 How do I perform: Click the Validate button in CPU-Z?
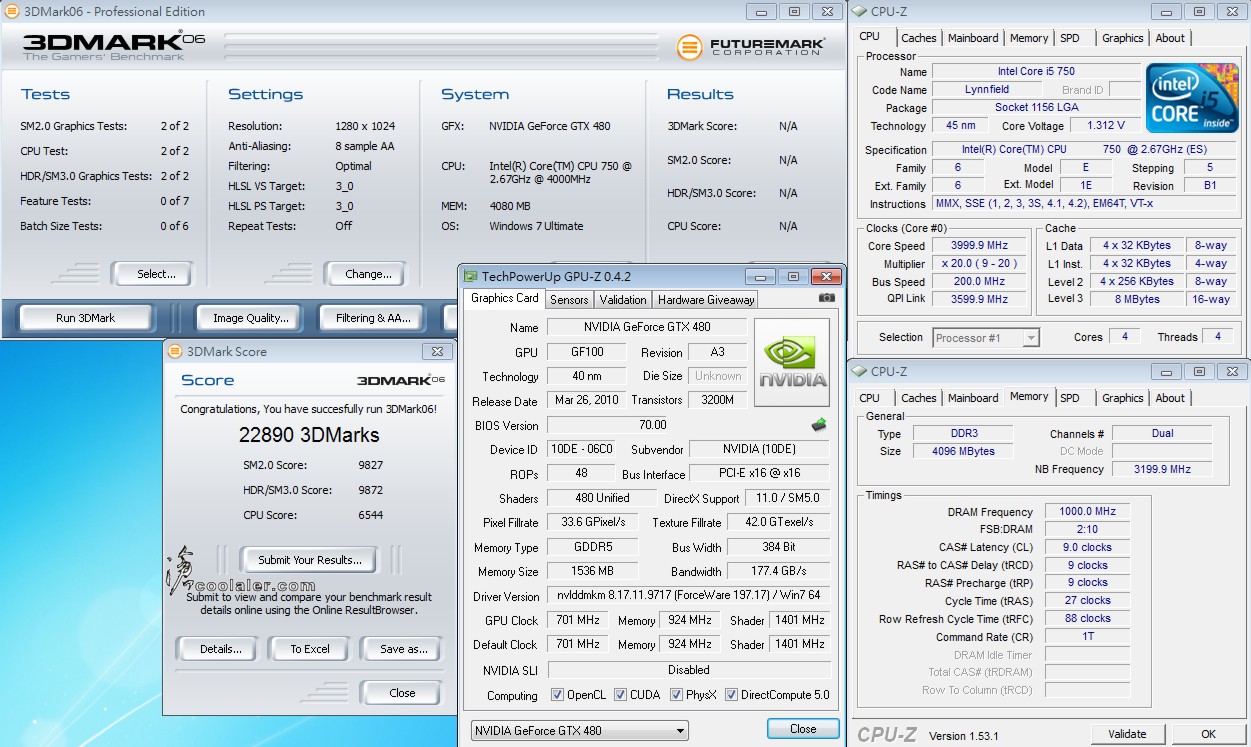(x=1127, y=734)
